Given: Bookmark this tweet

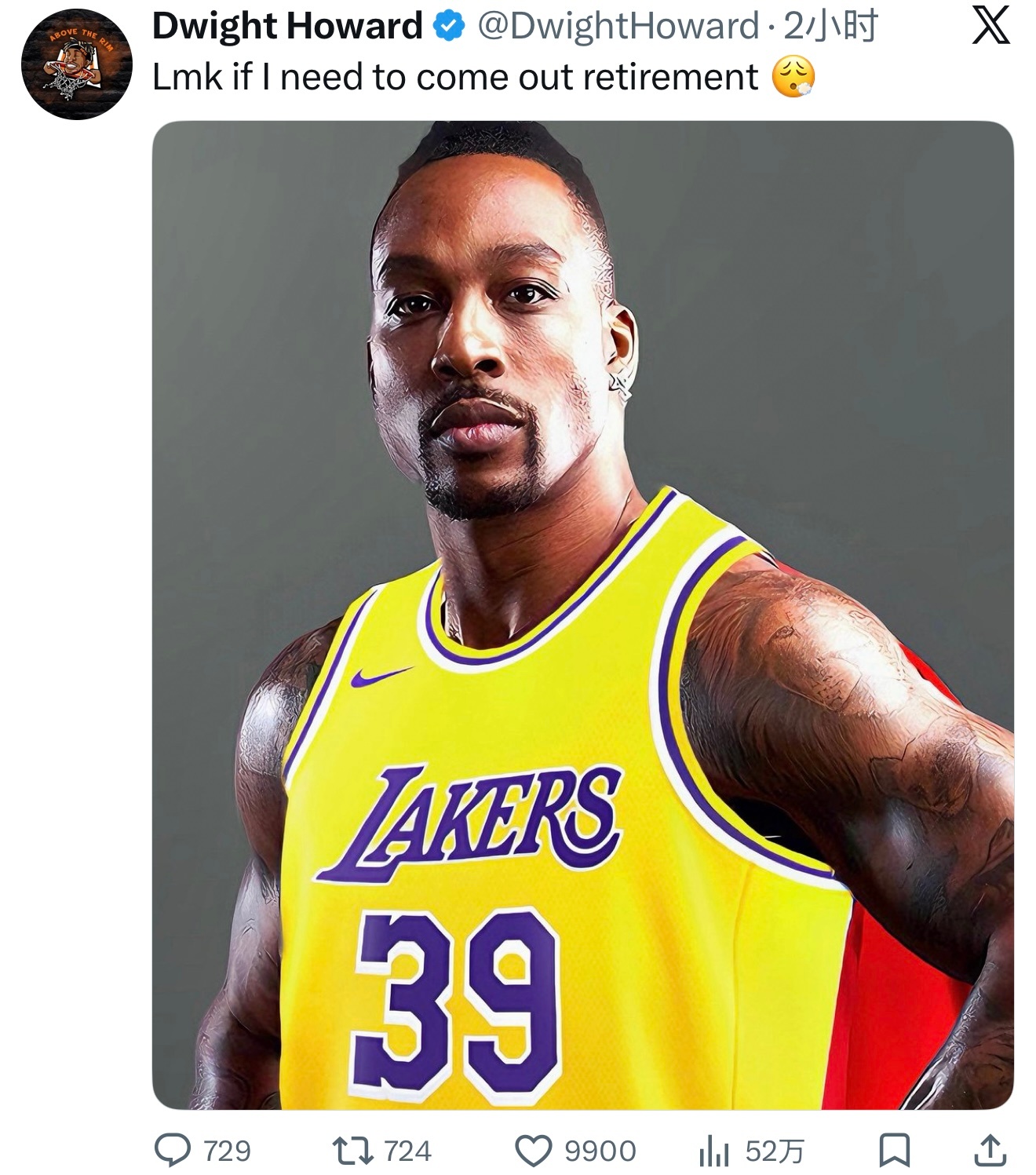Looking at the screenshot, I should [x=893, y=1150].
